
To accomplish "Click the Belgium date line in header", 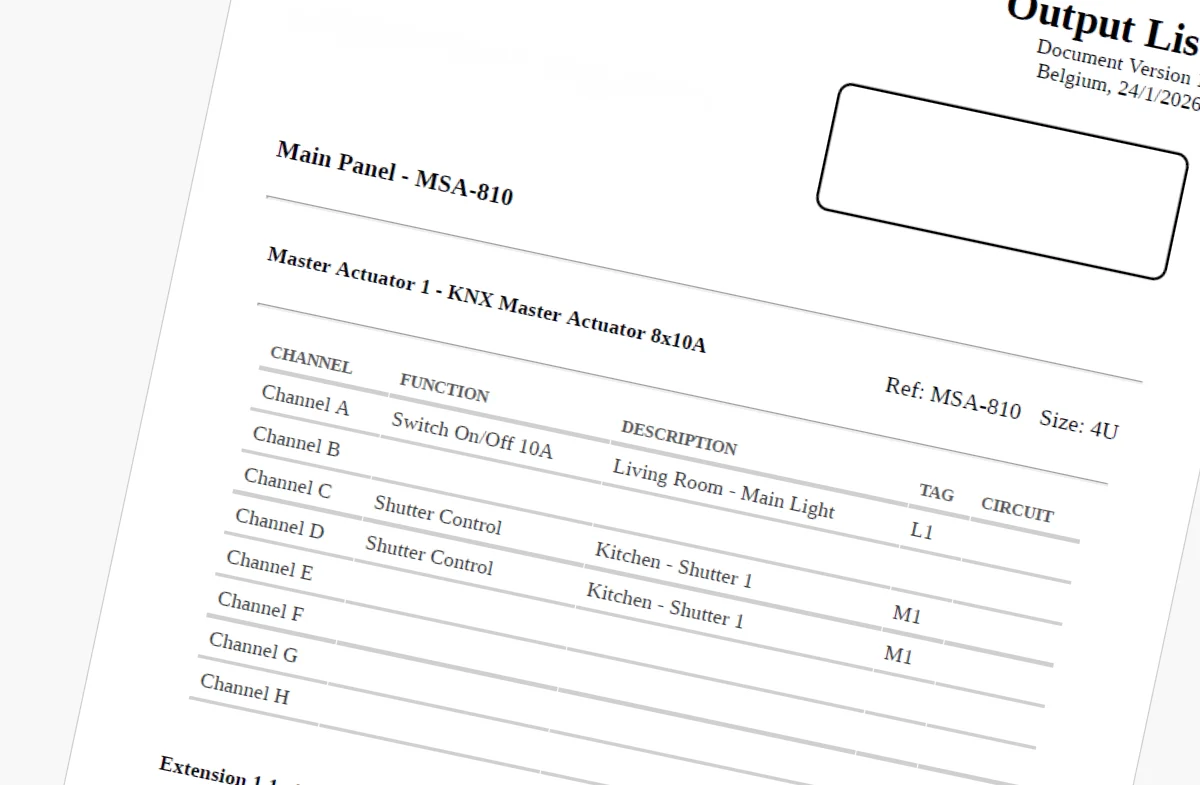I will click(x=1116, y=88).
